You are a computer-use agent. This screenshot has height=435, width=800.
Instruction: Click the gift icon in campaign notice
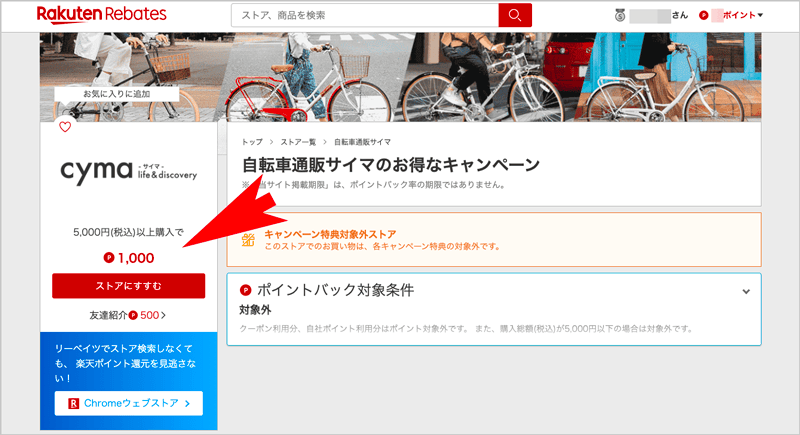coord(248,240)
